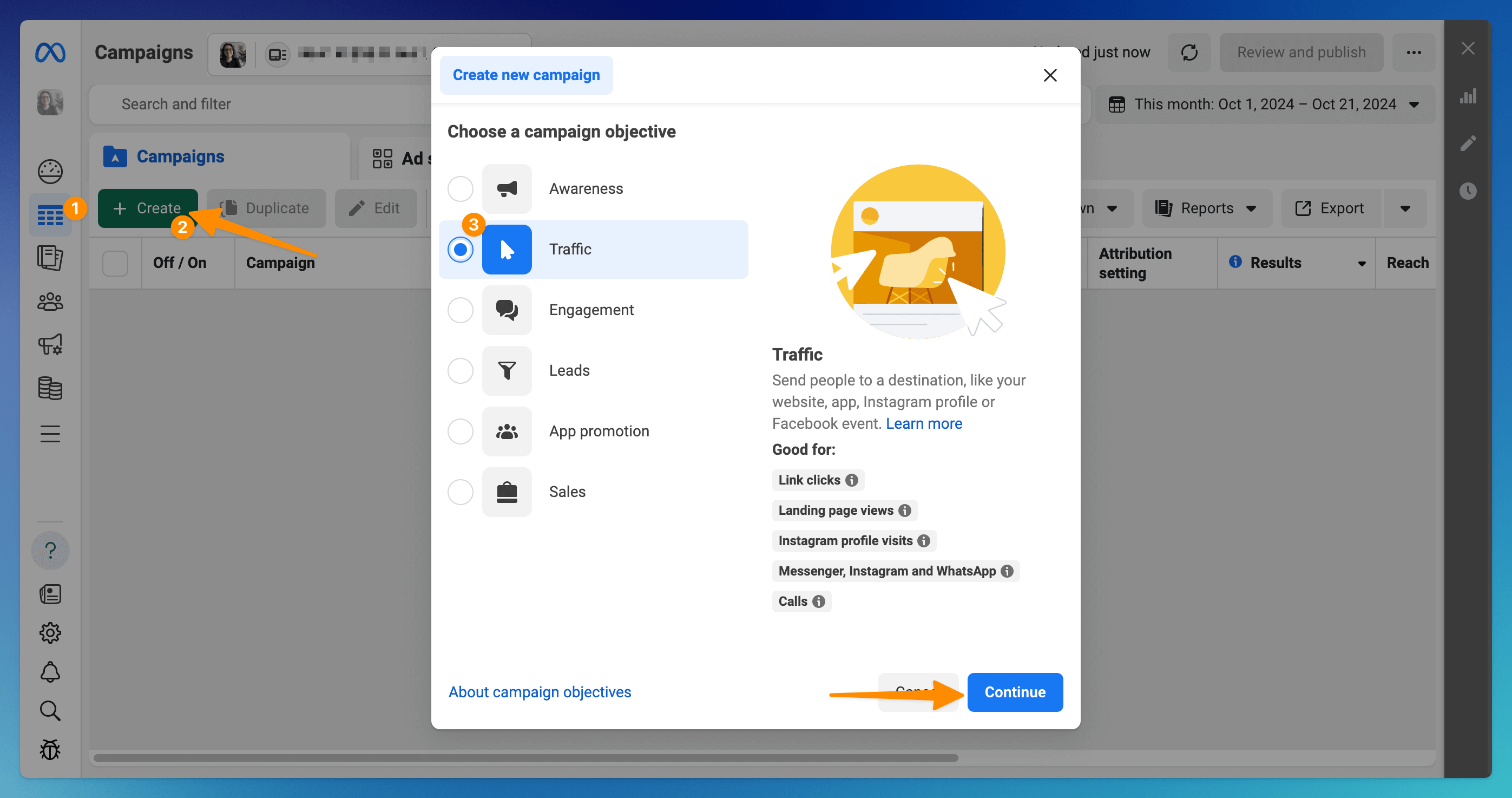
Task: Click the Meta logo icon
Action: tap(50, 53)
